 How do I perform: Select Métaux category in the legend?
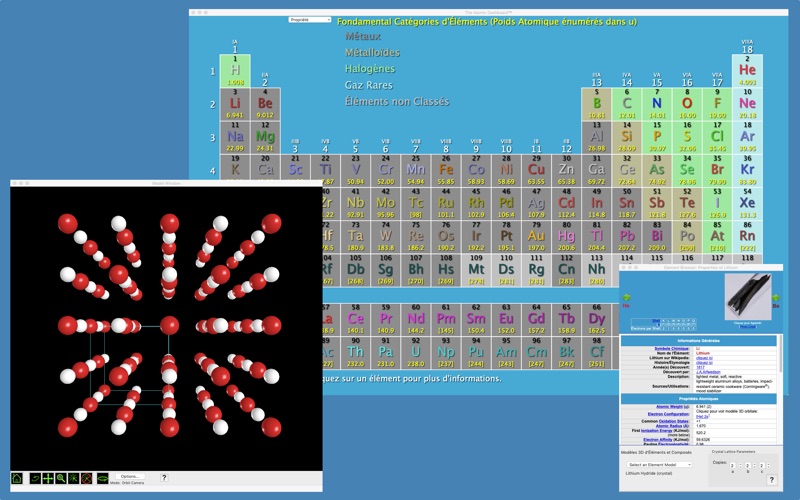tap(363, 36)
